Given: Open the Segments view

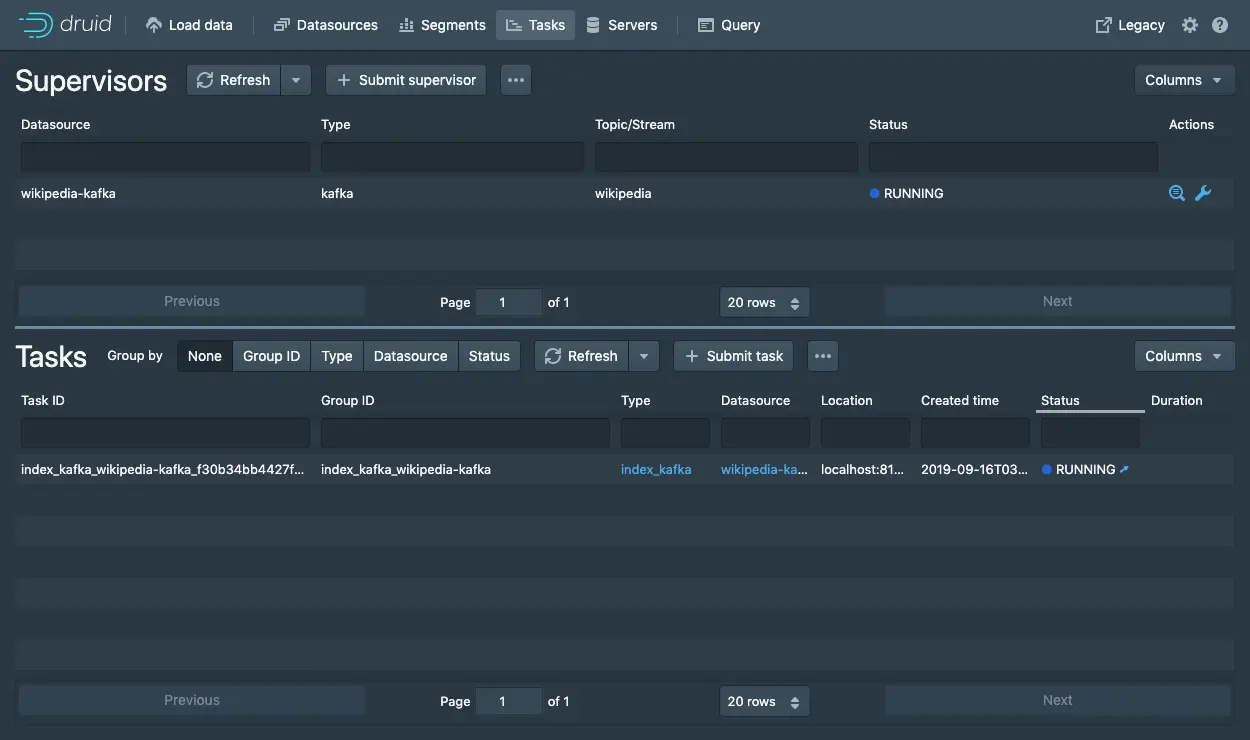Looking at the screenshot, I should 441,25.
